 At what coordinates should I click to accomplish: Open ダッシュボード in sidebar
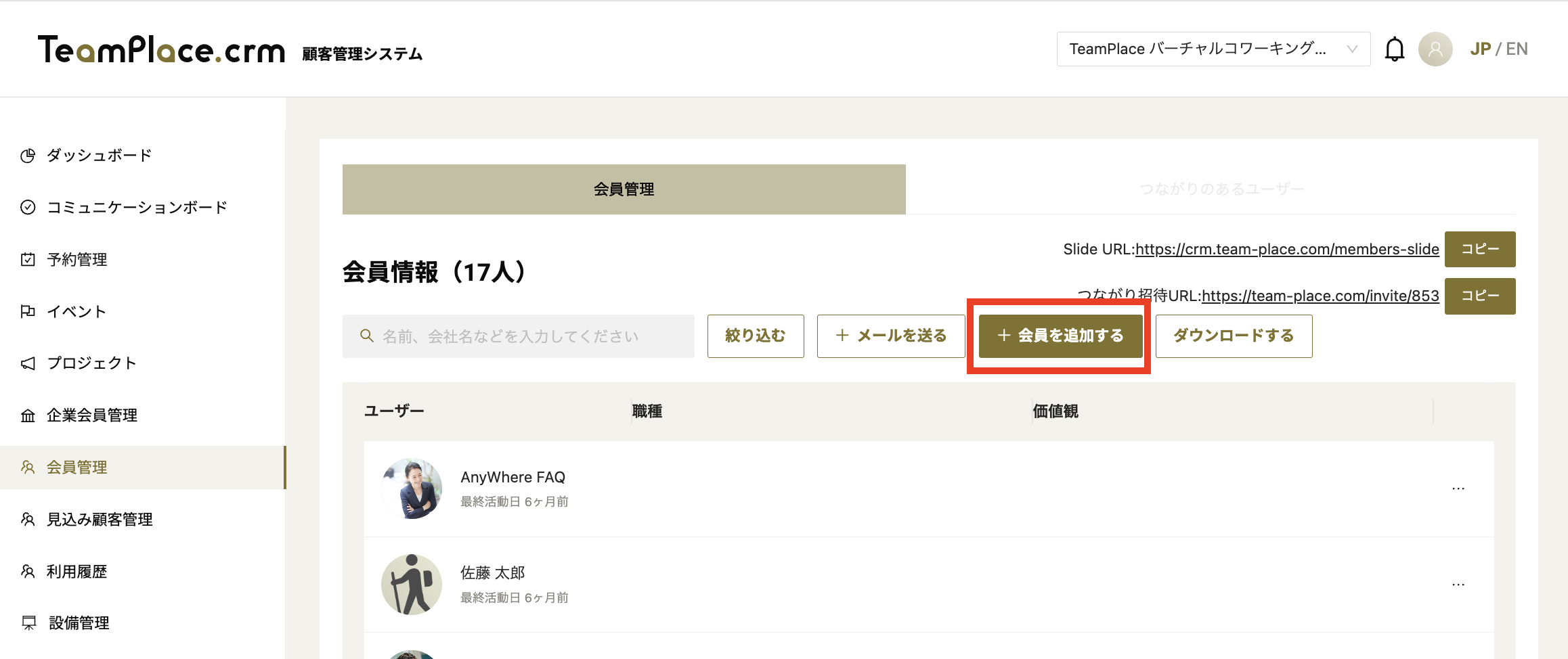pos(99,156)
